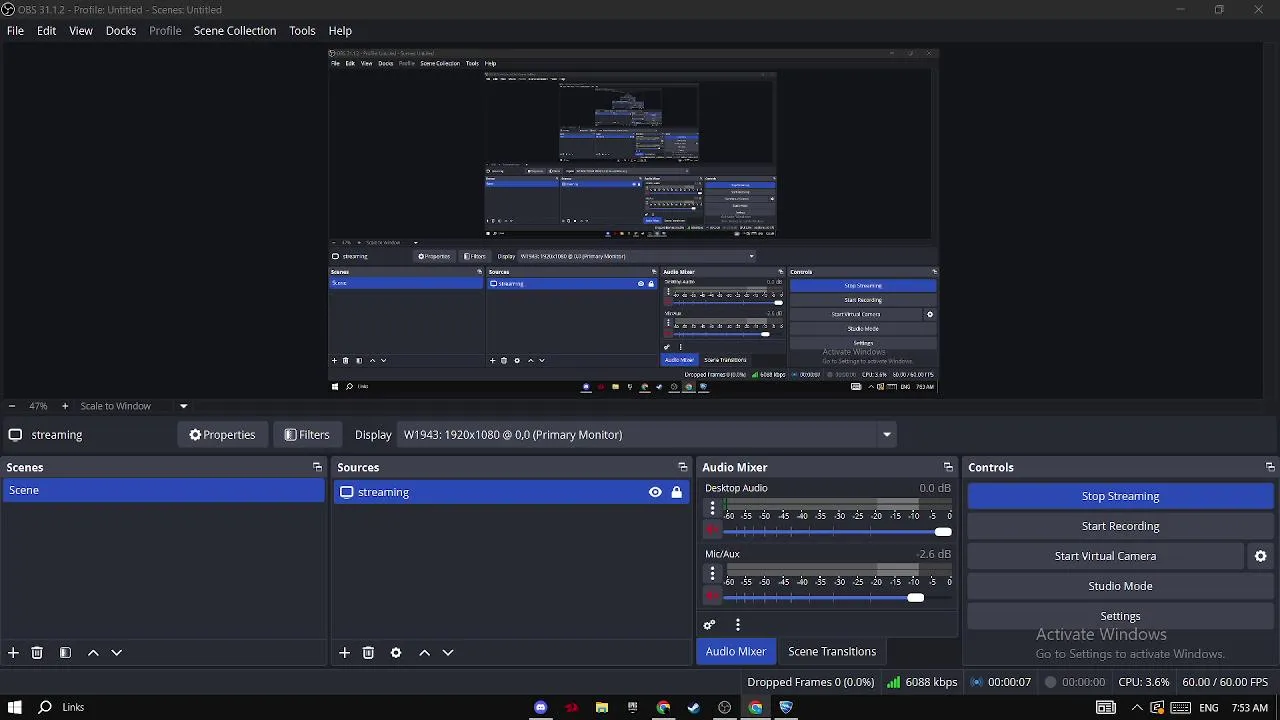Click Start Virtual Camera button
1280x720 pixels.
(x=1105, y=556)
